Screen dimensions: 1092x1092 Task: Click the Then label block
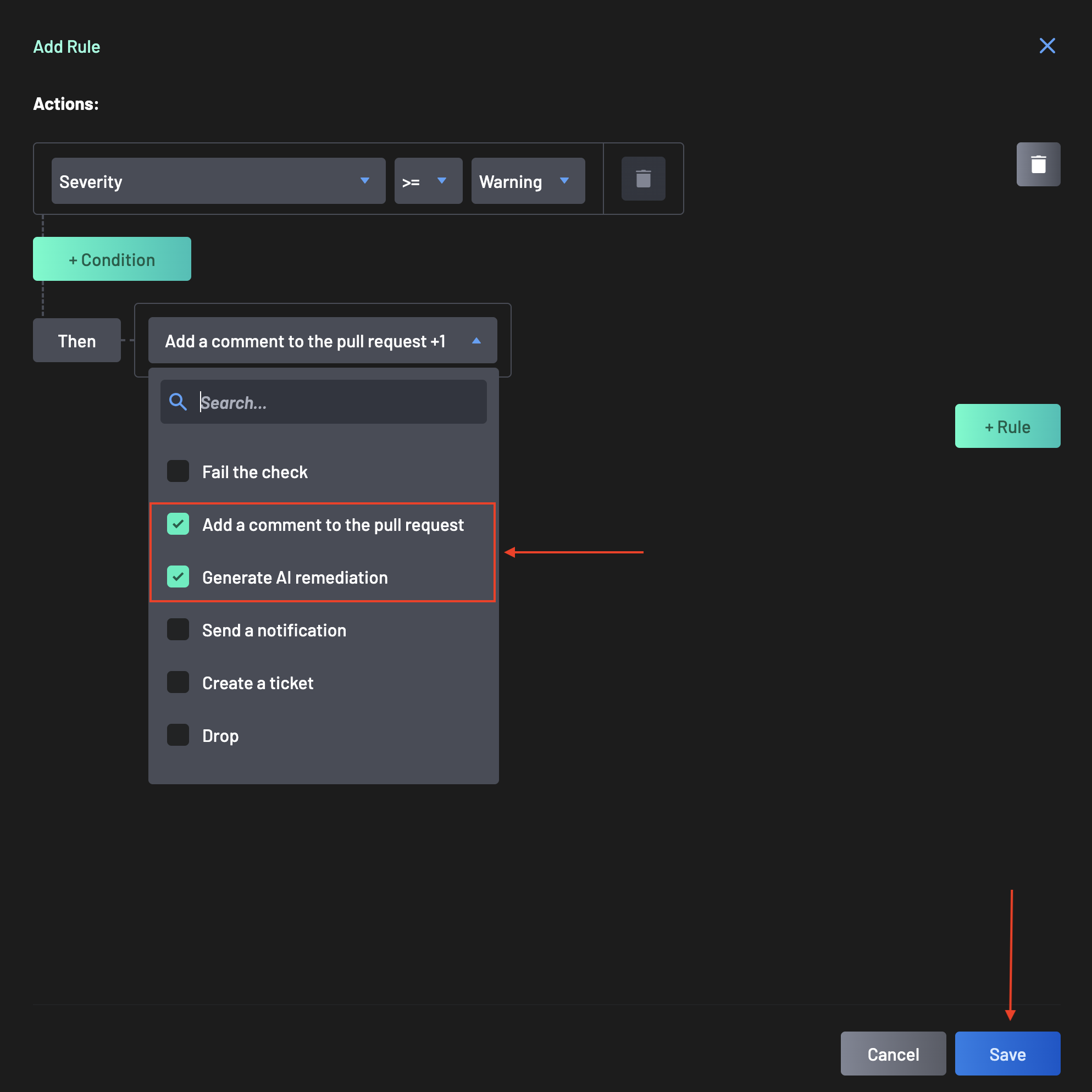pyautogui.click(x=77, y=341)
